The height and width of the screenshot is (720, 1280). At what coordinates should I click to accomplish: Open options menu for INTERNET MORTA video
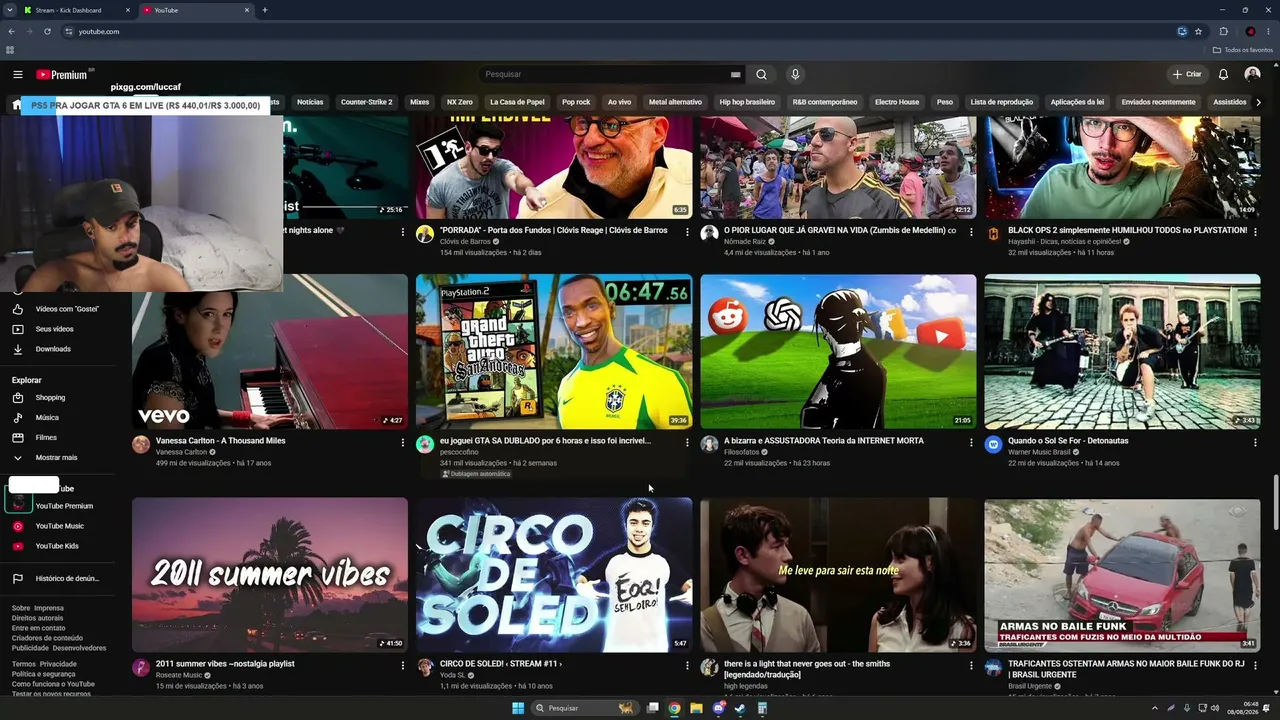(x=971, y=442)
